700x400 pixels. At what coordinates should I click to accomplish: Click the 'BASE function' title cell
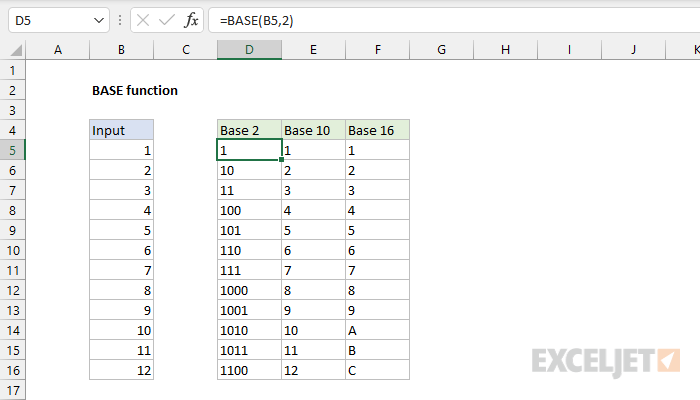coord(135,90)
